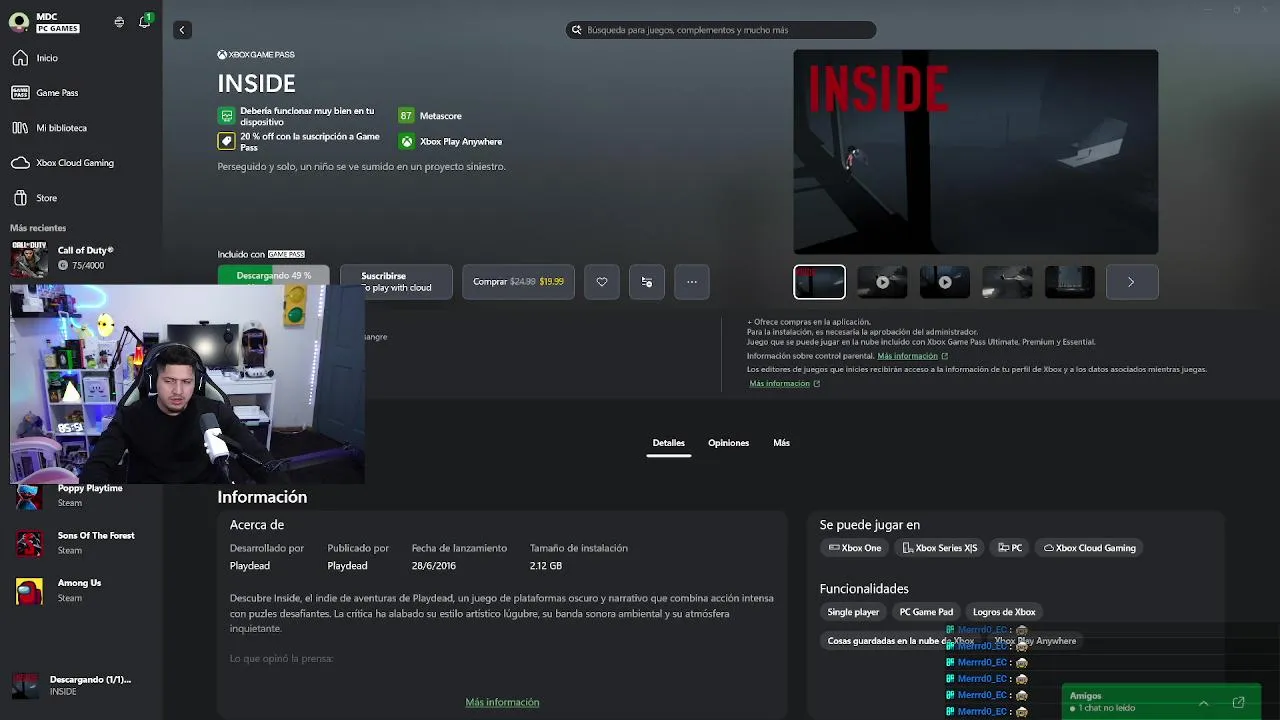This screenshot has height=720, width=1280.
Task: Click the install size 2.12 GB
Action: pos(546,566)
